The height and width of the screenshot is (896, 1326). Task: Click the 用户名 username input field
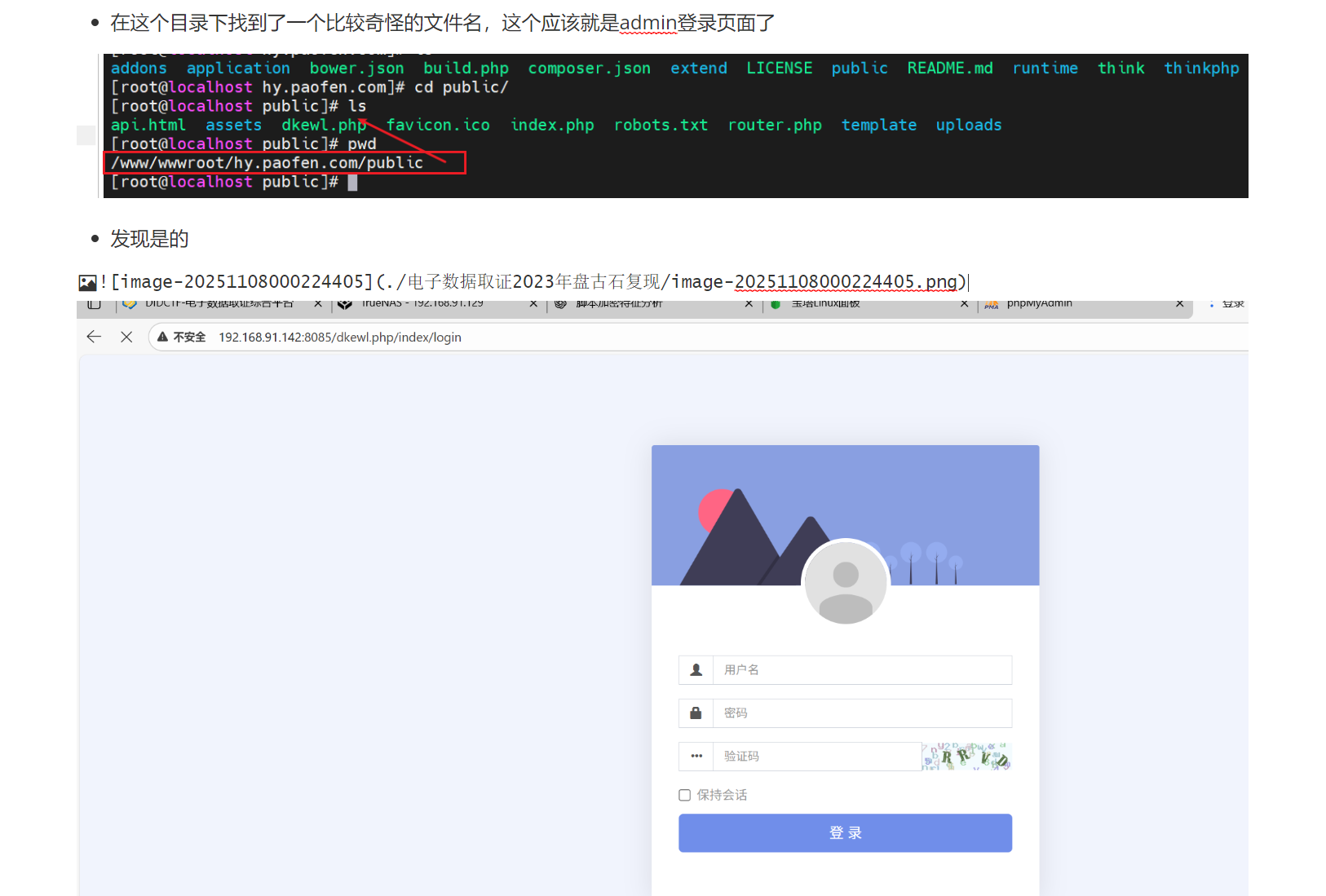(861, 670)
